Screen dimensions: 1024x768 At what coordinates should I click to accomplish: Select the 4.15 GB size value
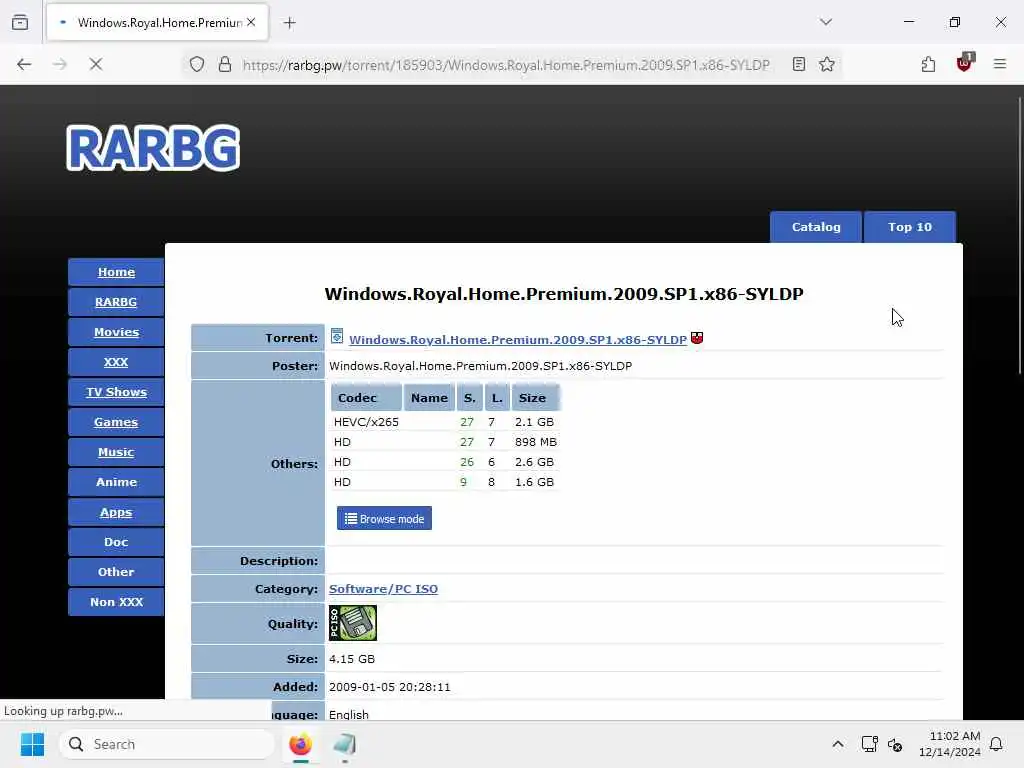(x=352, y=659)
